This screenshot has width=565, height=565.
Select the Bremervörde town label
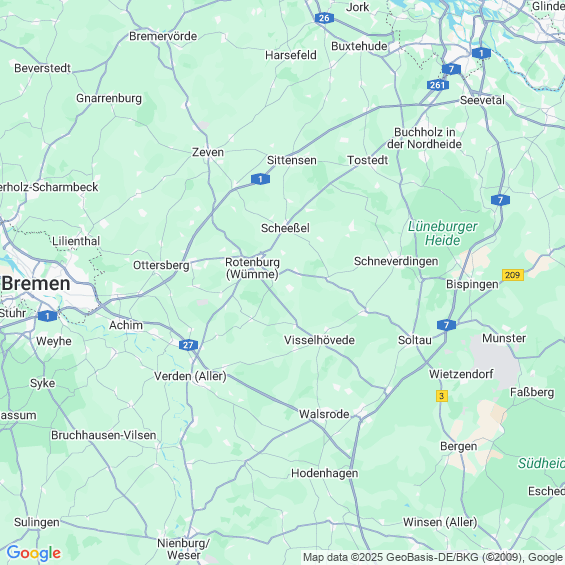click(x=163, y=36)
